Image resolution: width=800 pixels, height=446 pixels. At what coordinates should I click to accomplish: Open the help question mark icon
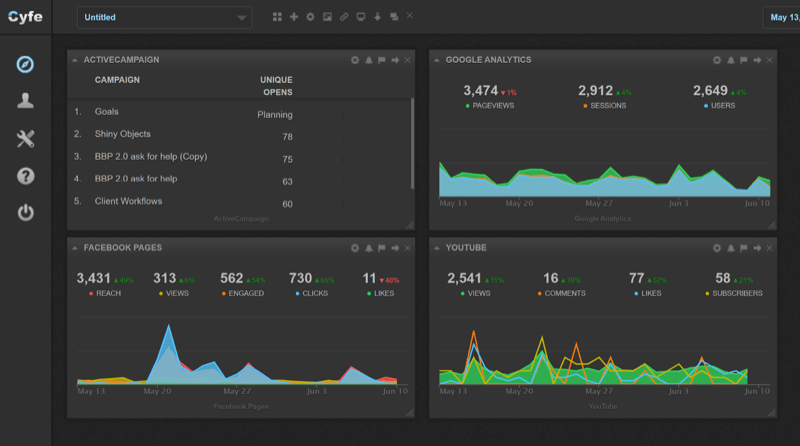coord(25,176)
